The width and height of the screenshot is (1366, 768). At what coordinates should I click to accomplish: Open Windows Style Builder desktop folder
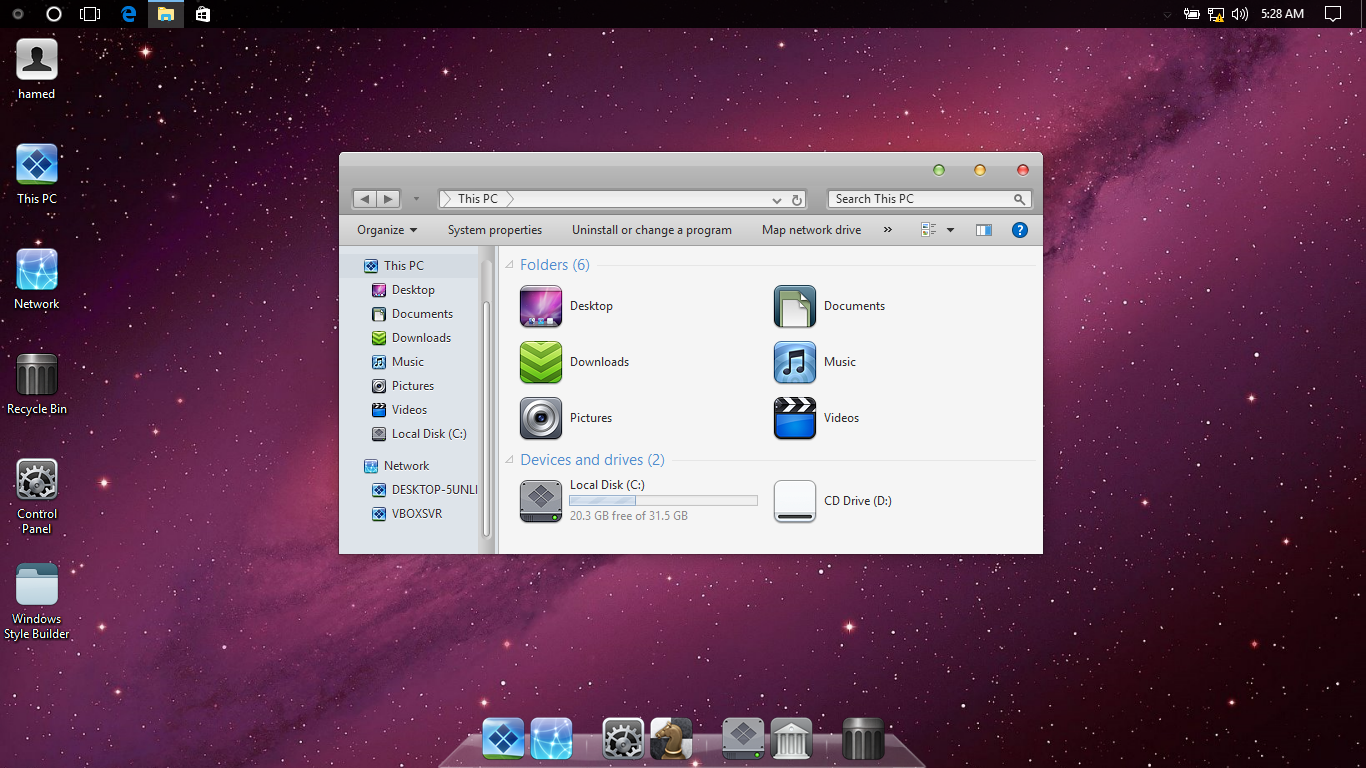click(x=37, y=586)
